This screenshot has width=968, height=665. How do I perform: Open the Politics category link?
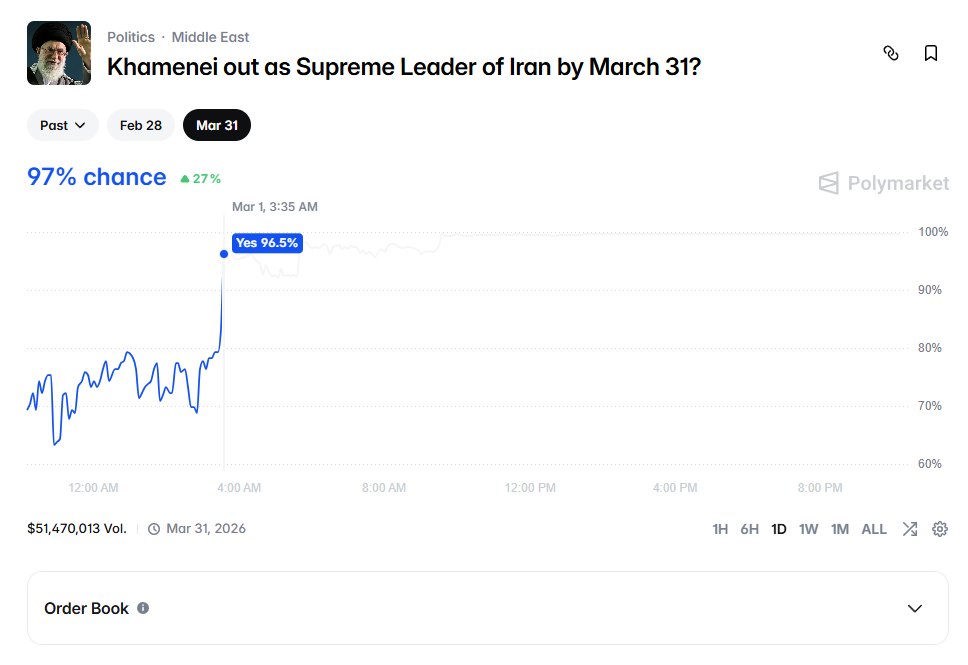point(131,37)
